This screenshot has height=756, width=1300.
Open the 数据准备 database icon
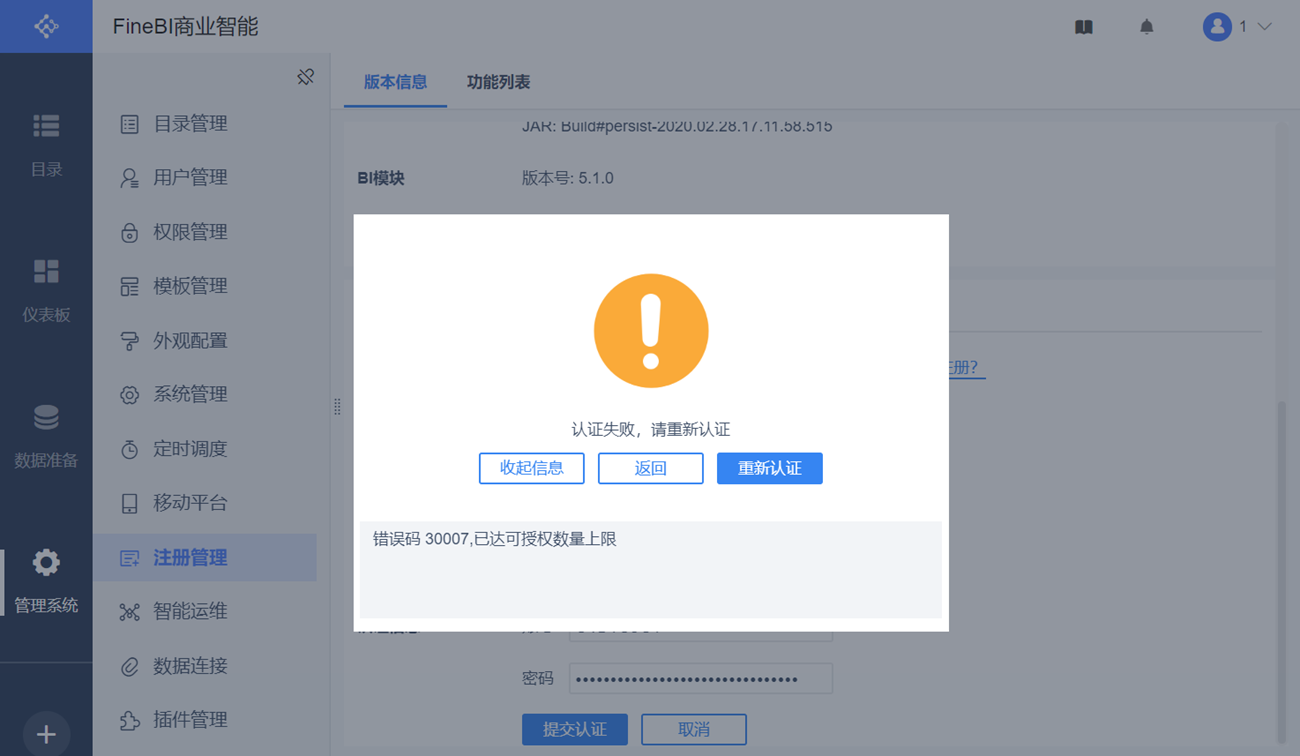(x=46, y=417)
